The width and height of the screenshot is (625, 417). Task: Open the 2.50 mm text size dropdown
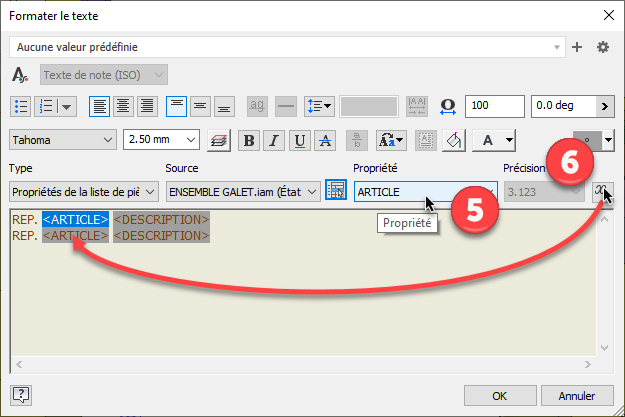pyautogui.click(x=192, y=141)
